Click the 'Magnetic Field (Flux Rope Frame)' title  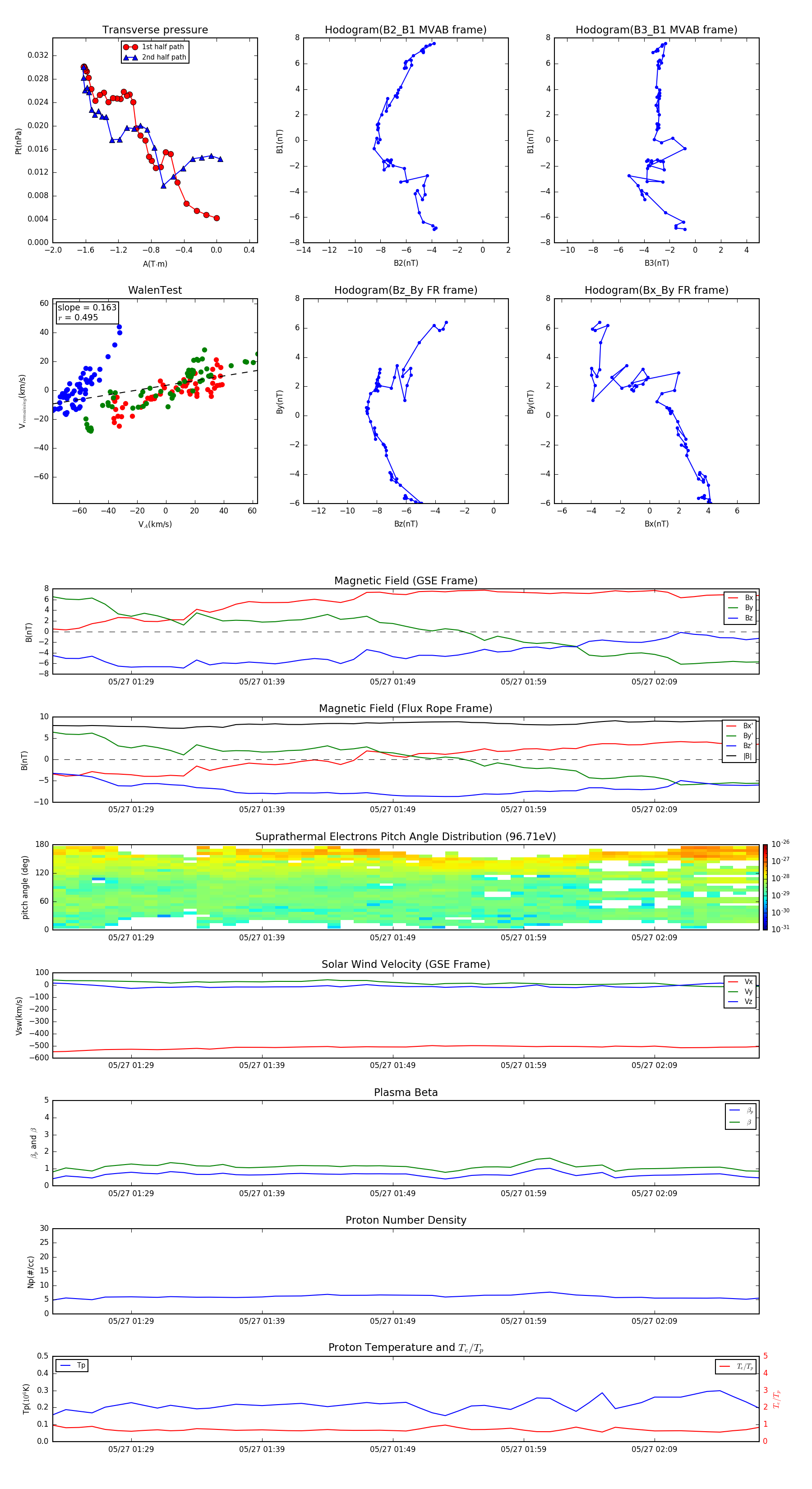[x=406, y=709]
